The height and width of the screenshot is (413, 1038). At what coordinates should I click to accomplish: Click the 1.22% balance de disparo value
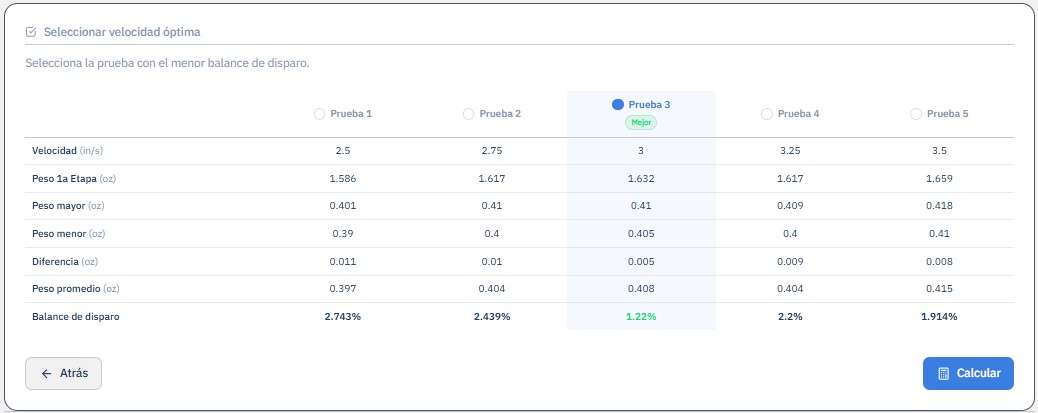click(641, 316)
